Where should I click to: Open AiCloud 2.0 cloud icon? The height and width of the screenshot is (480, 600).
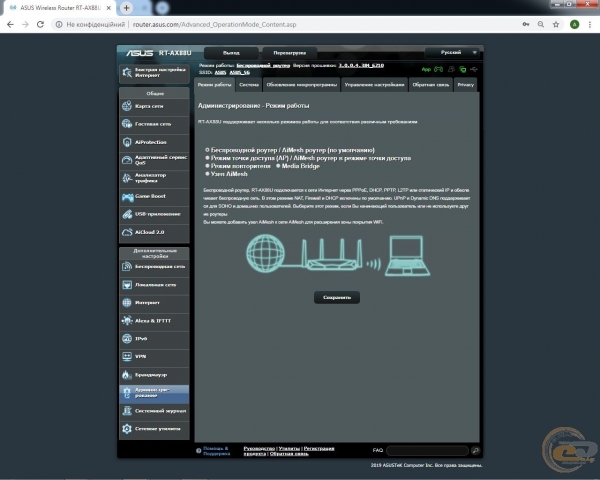[x=127, y=232]
